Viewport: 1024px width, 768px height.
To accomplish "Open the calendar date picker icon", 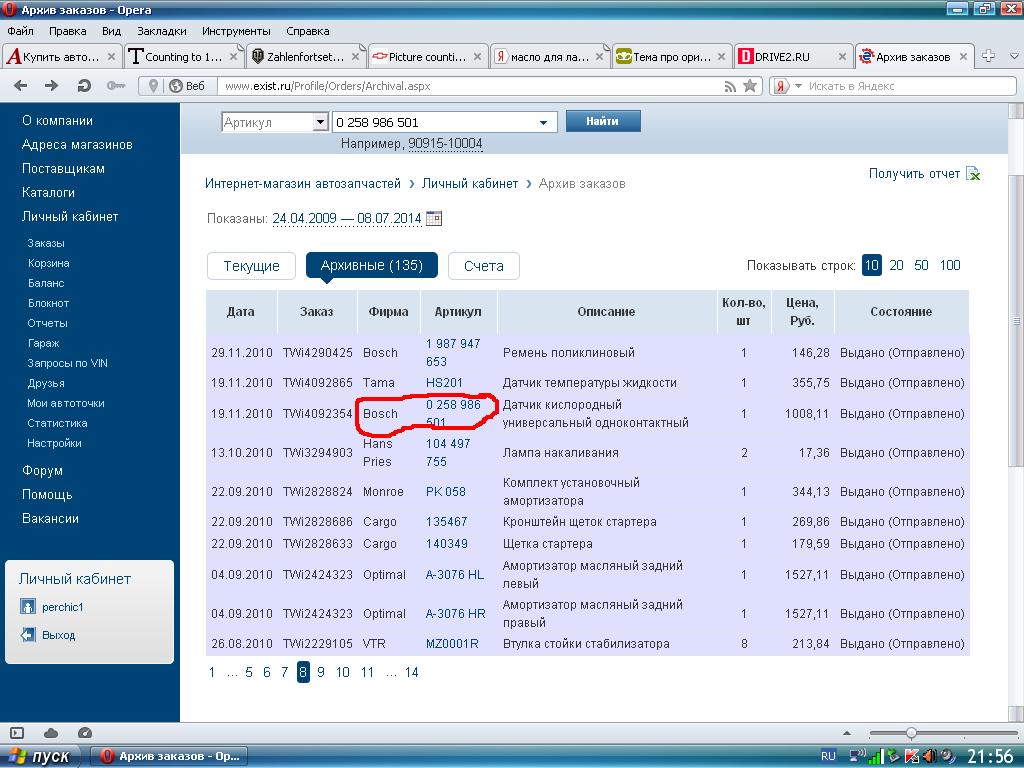I will (434, 218).
